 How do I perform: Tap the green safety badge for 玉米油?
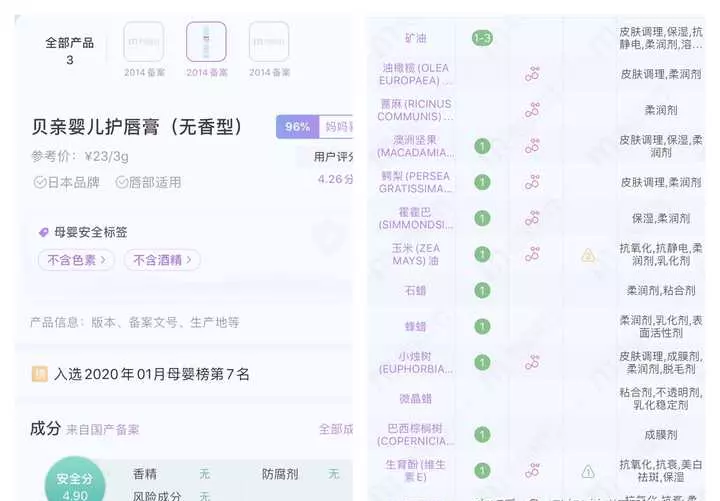(x=482, y=254)
